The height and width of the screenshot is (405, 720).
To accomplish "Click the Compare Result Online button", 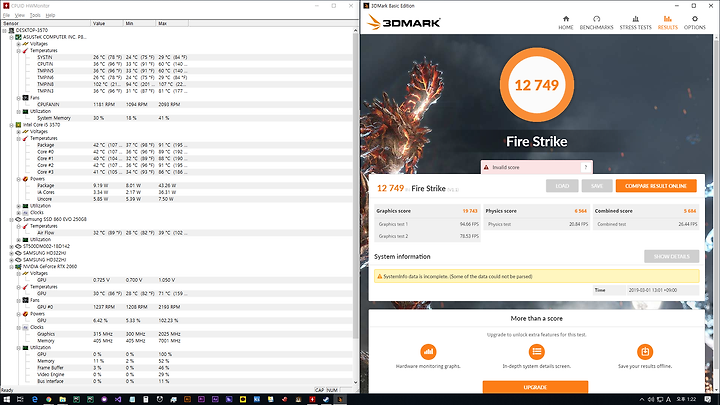I will click(x=656, y=186).
